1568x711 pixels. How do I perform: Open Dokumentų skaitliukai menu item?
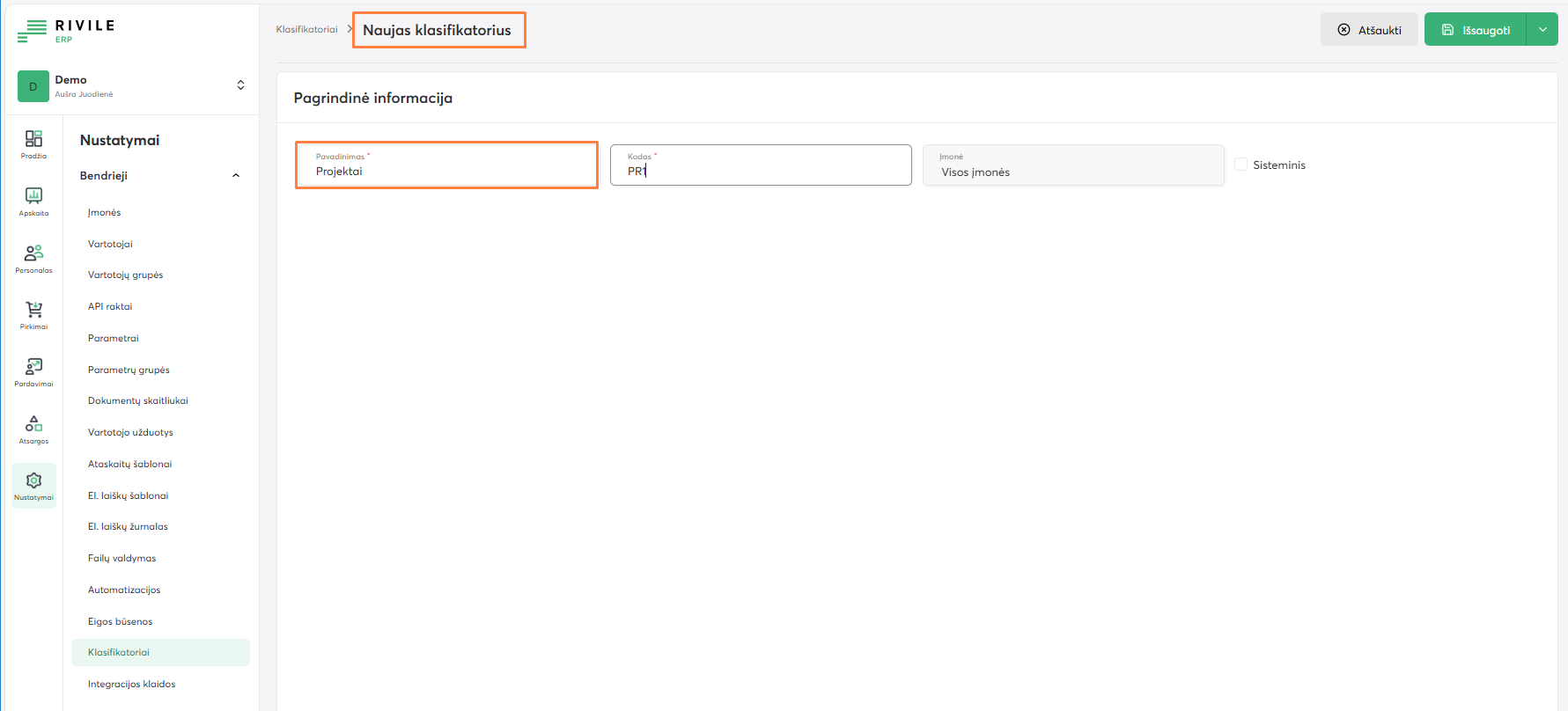pyautogui.click(x=138, y=400)
